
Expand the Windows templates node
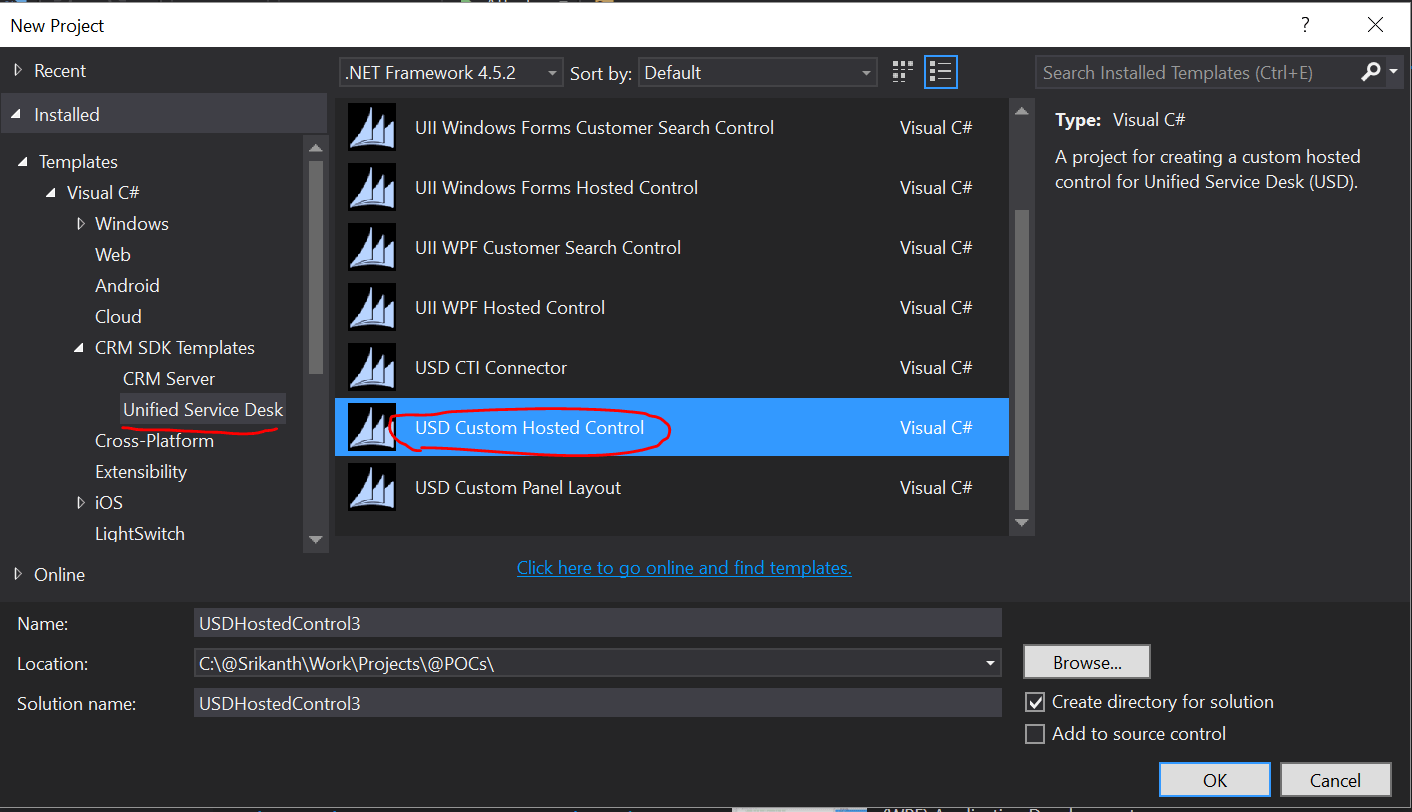coord(81,223)
